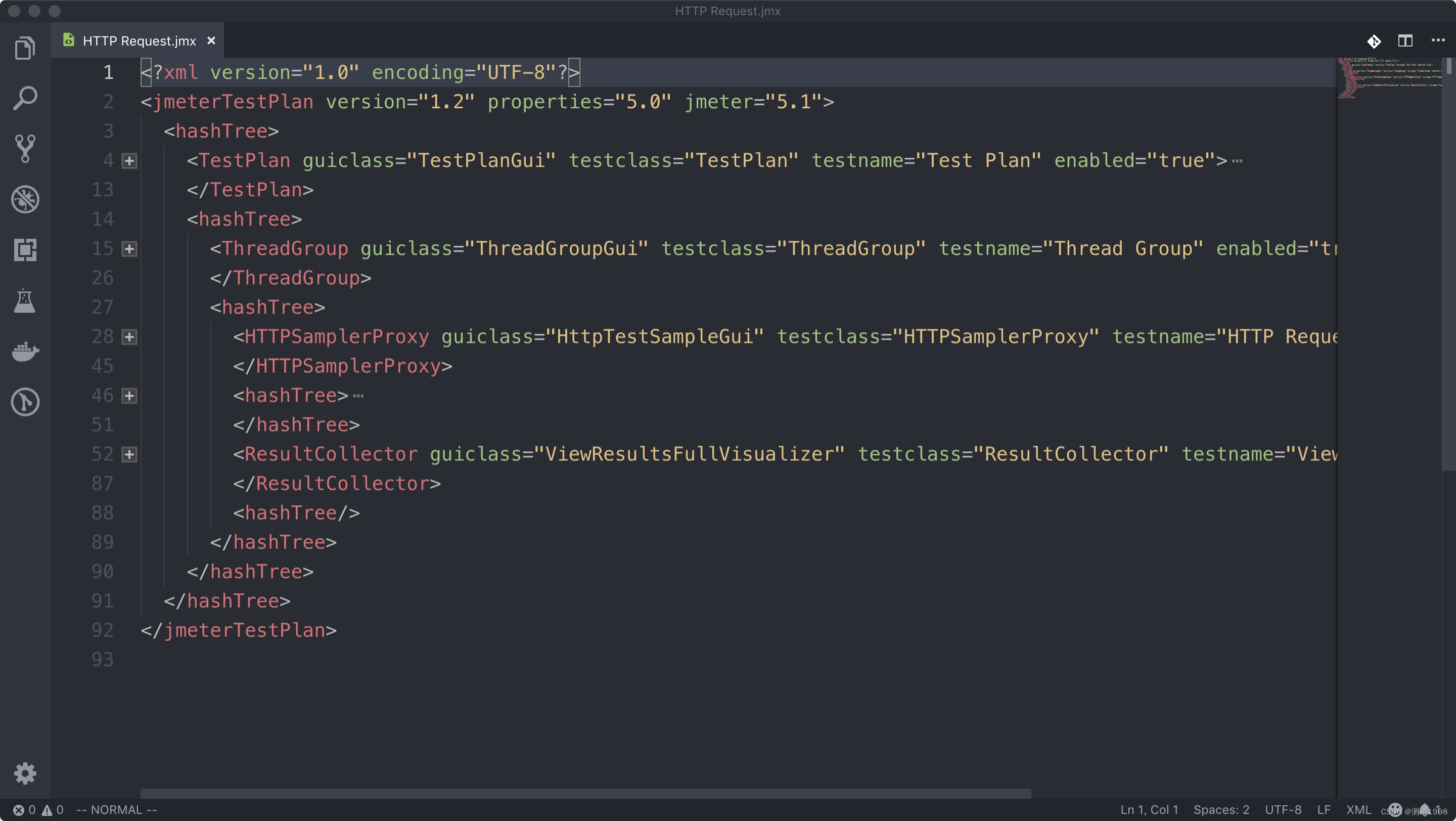Click the UTF-8 encoding indicator
1456x821 pixels.
pyautogui.click(x=1284, y=809)
